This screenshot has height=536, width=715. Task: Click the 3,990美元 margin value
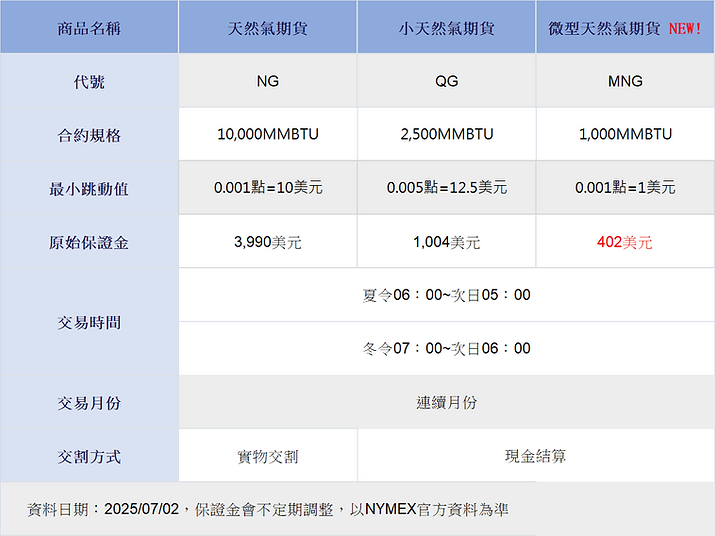267,242
